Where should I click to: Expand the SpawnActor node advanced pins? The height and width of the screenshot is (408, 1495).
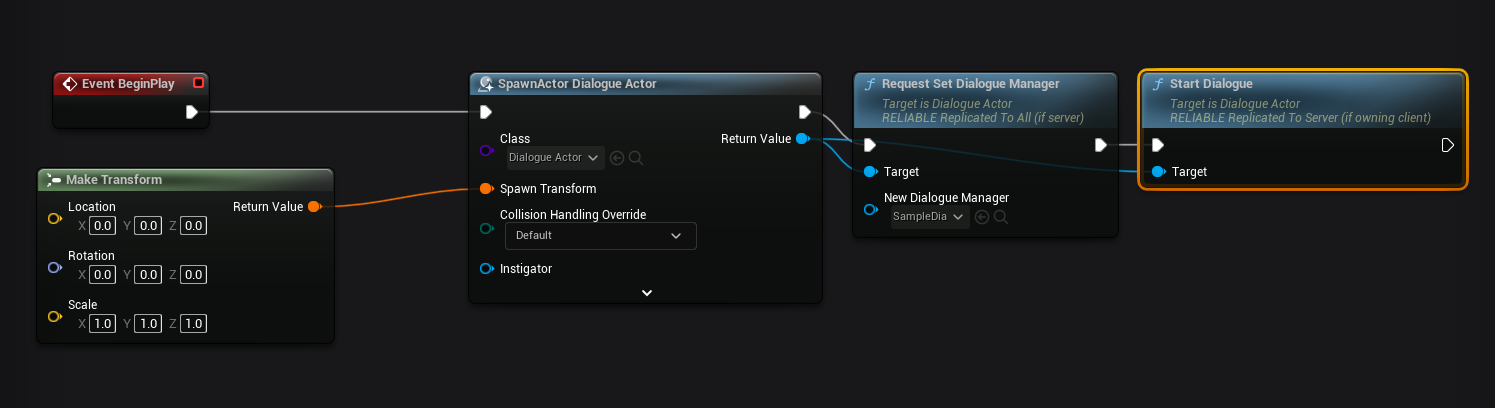646,293
